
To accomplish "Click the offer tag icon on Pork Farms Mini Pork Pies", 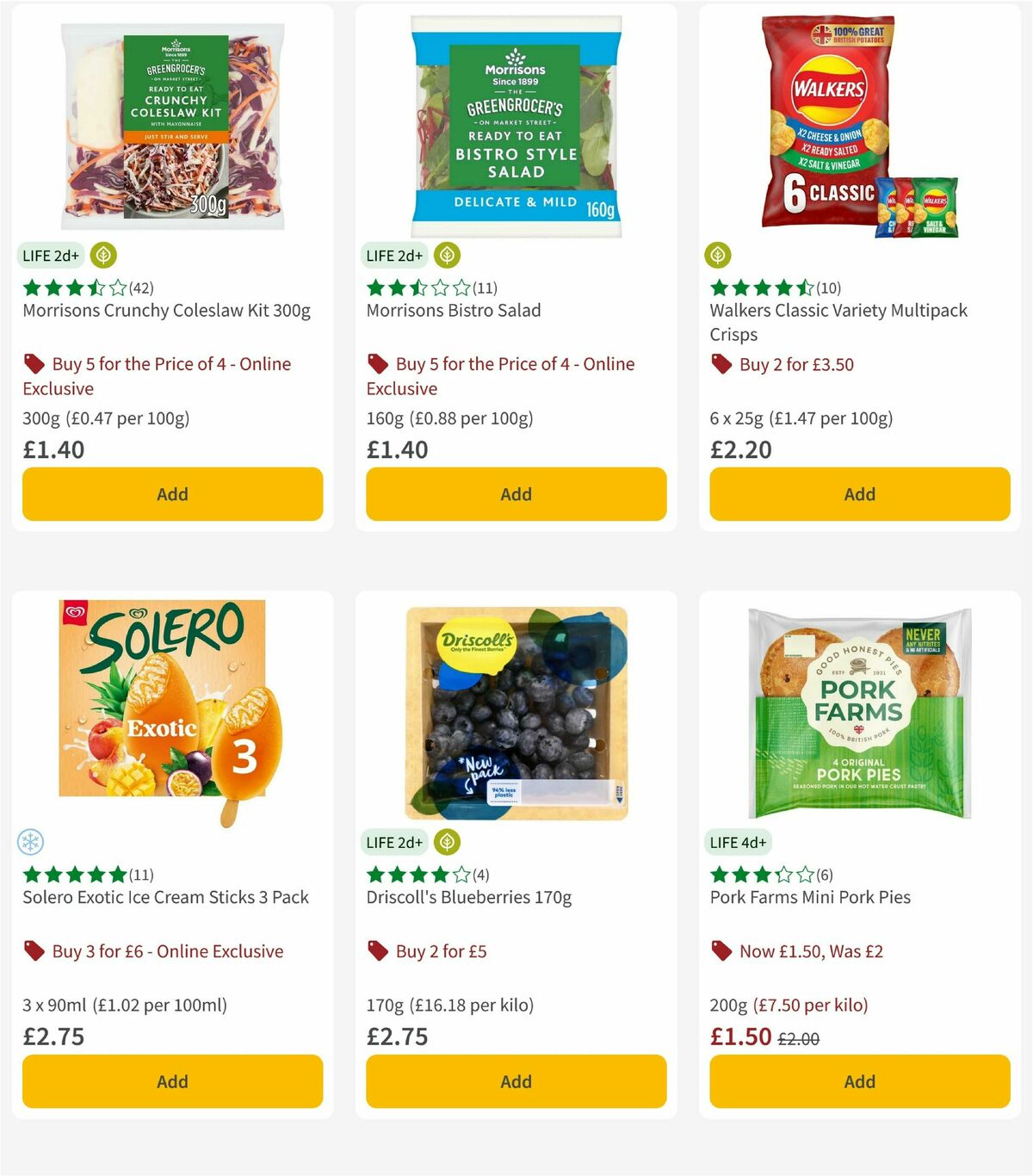I will point(721,950).
